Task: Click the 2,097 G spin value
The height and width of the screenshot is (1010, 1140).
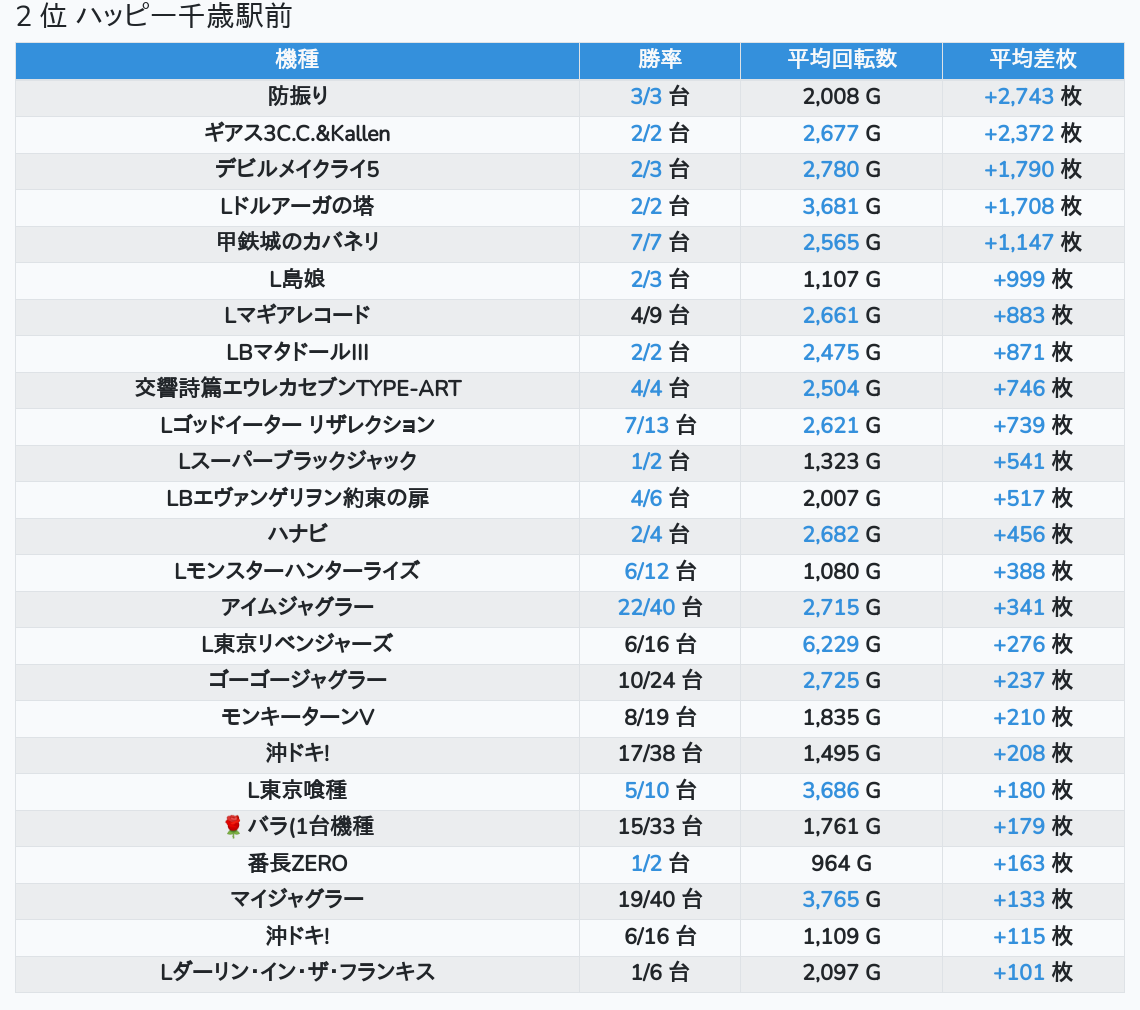Action: coord(841,973)
